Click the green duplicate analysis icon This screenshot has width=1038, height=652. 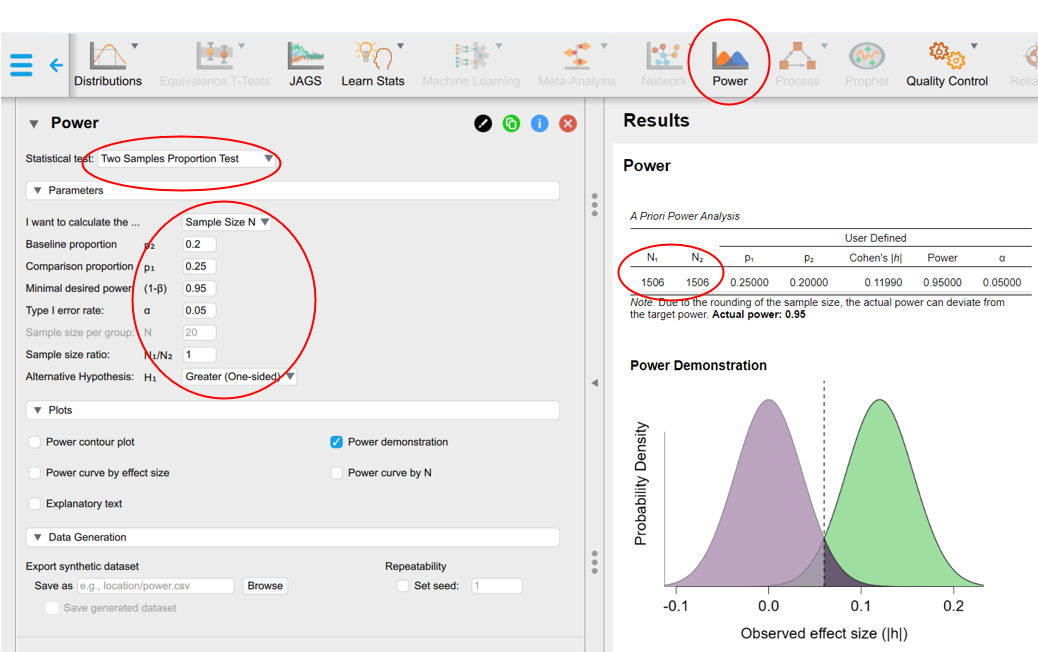click(512, 123)
